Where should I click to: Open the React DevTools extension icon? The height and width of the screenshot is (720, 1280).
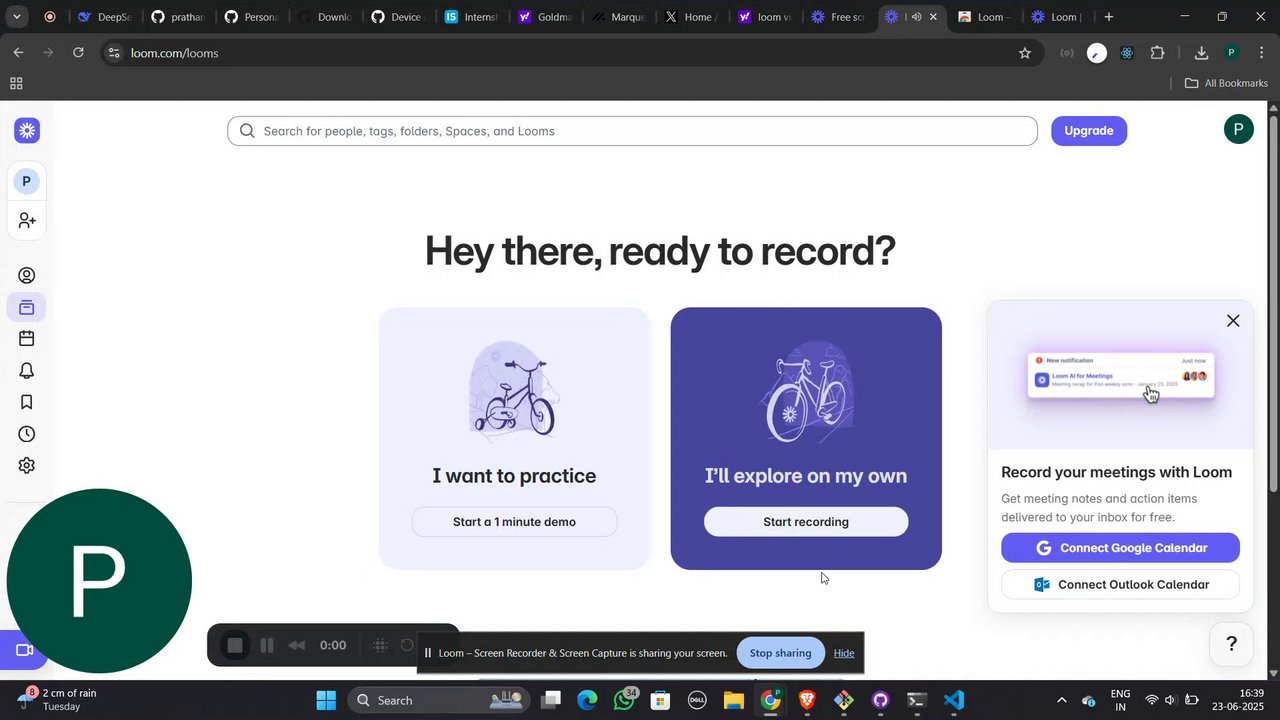tap(1127, 53)
